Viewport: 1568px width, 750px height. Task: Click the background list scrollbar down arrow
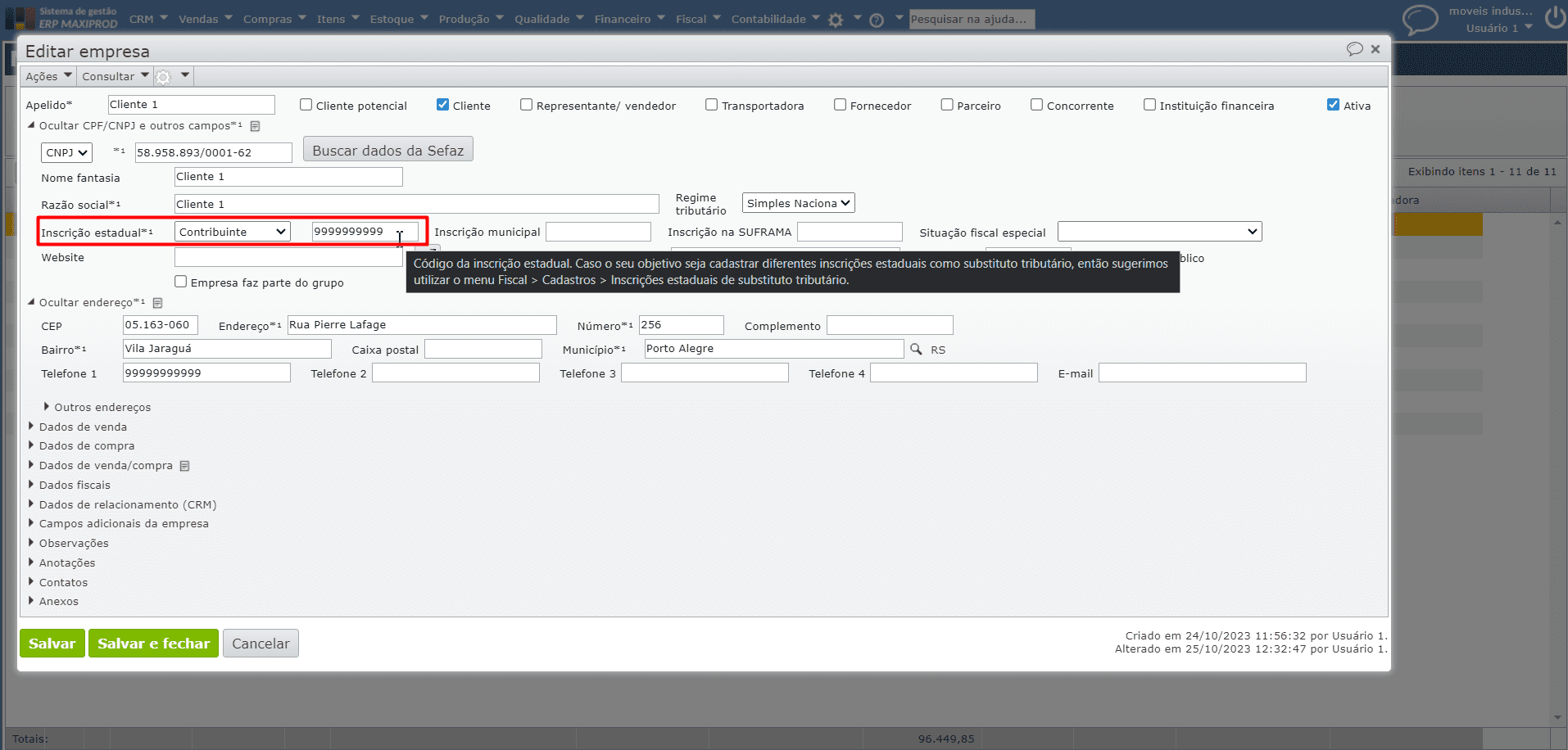[1557, 718]
